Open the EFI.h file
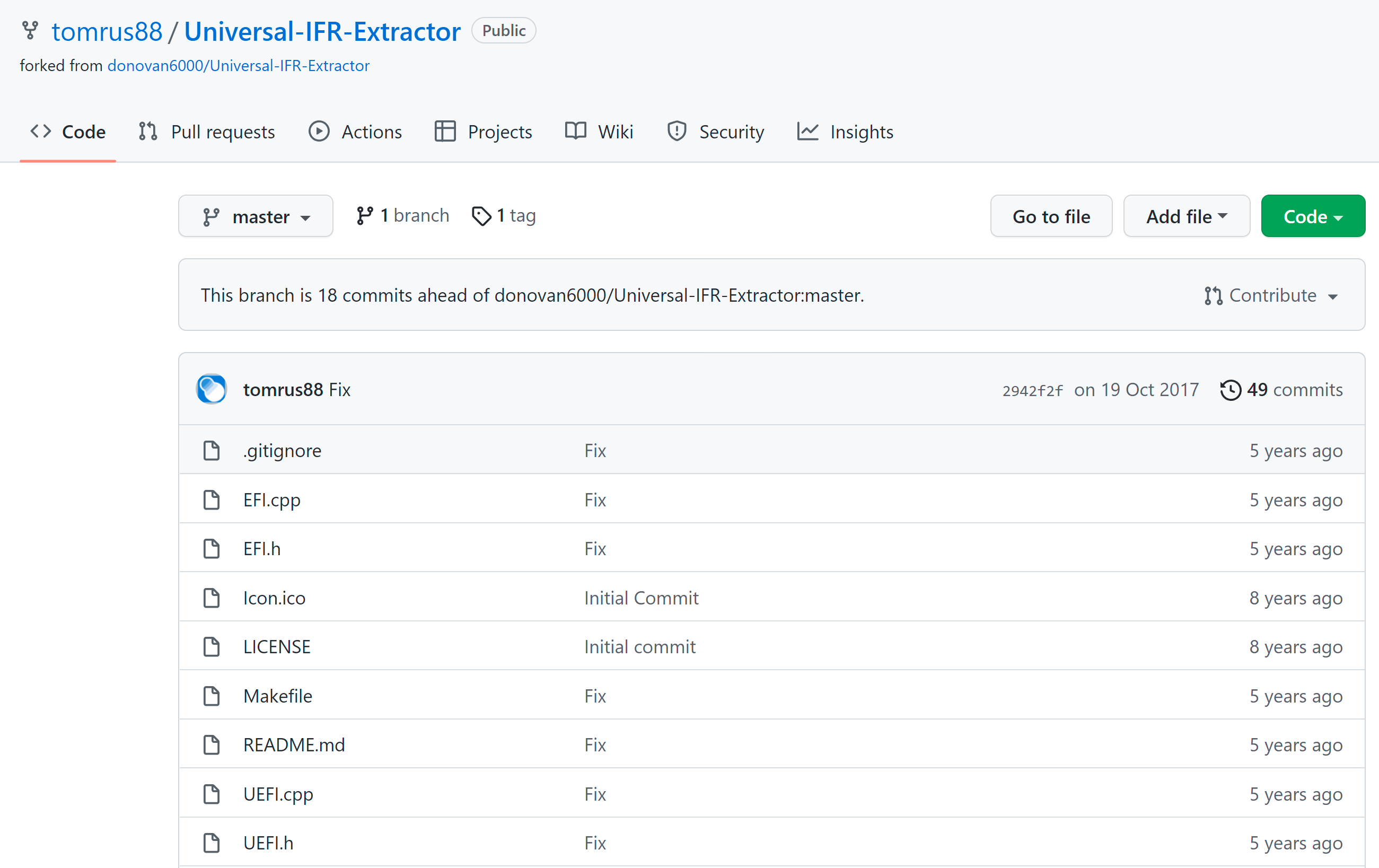The image size is (1379, 868). (262, 548)
